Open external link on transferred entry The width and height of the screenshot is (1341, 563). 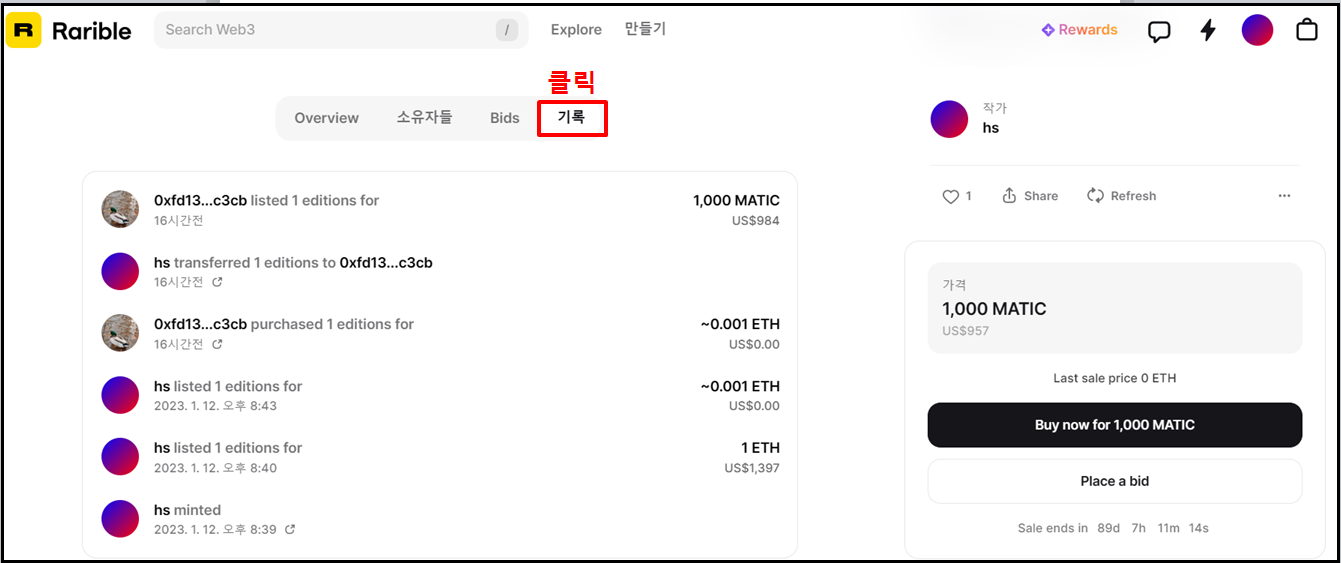tap(217, 282)
